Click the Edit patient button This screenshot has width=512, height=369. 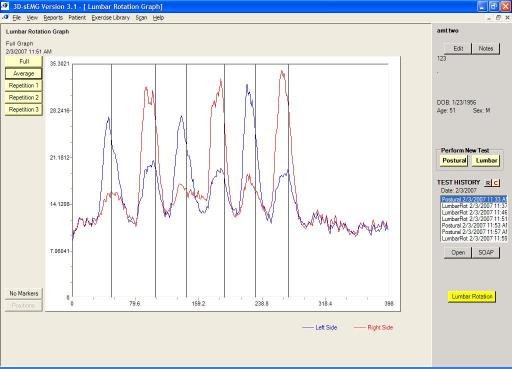click(458, 48)
